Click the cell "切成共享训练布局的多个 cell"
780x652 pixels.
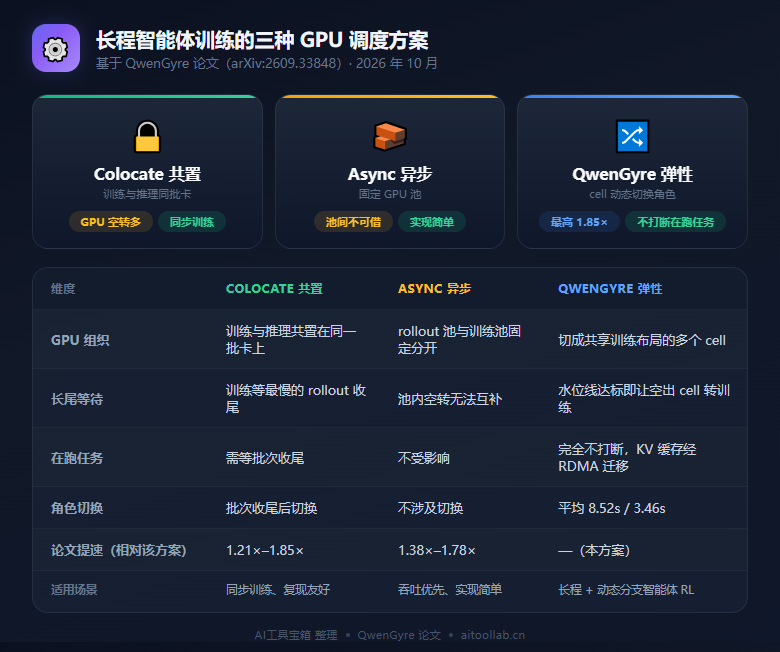click(642, 340)
